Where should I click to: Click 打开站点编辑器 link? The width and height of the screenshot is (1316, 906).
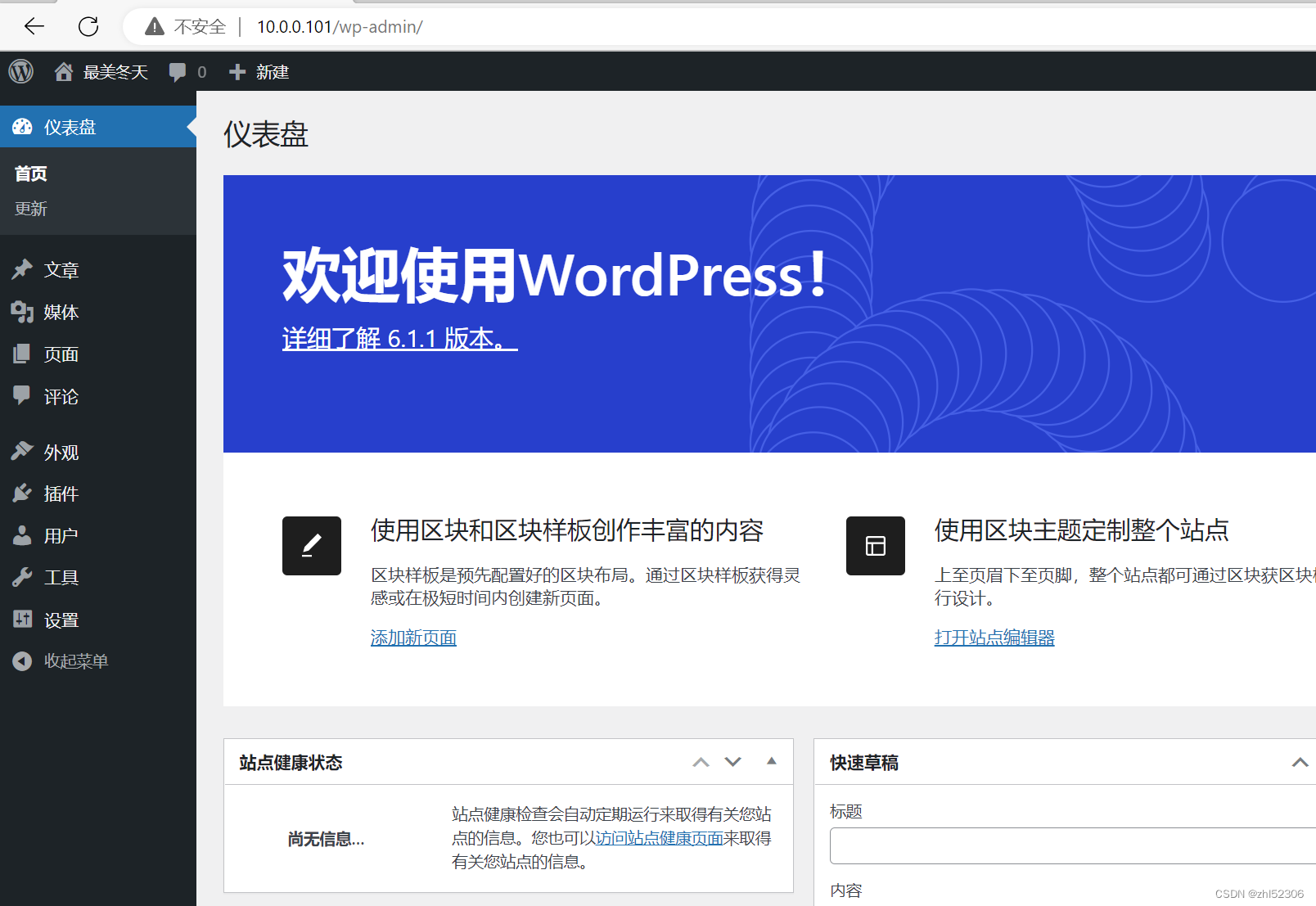(994, 638)
